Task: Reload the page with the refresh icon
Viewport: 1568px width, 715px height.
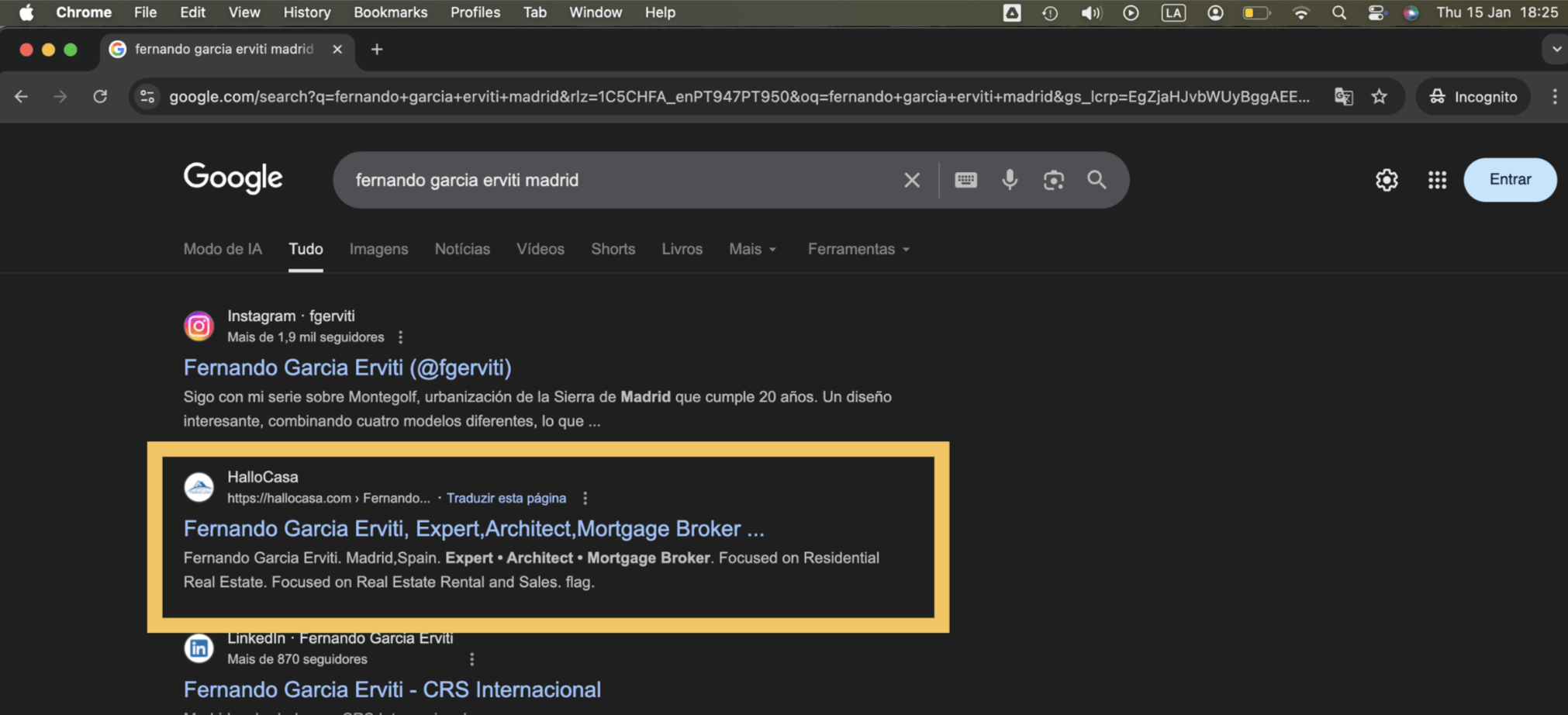Action: tap(100, 97)
